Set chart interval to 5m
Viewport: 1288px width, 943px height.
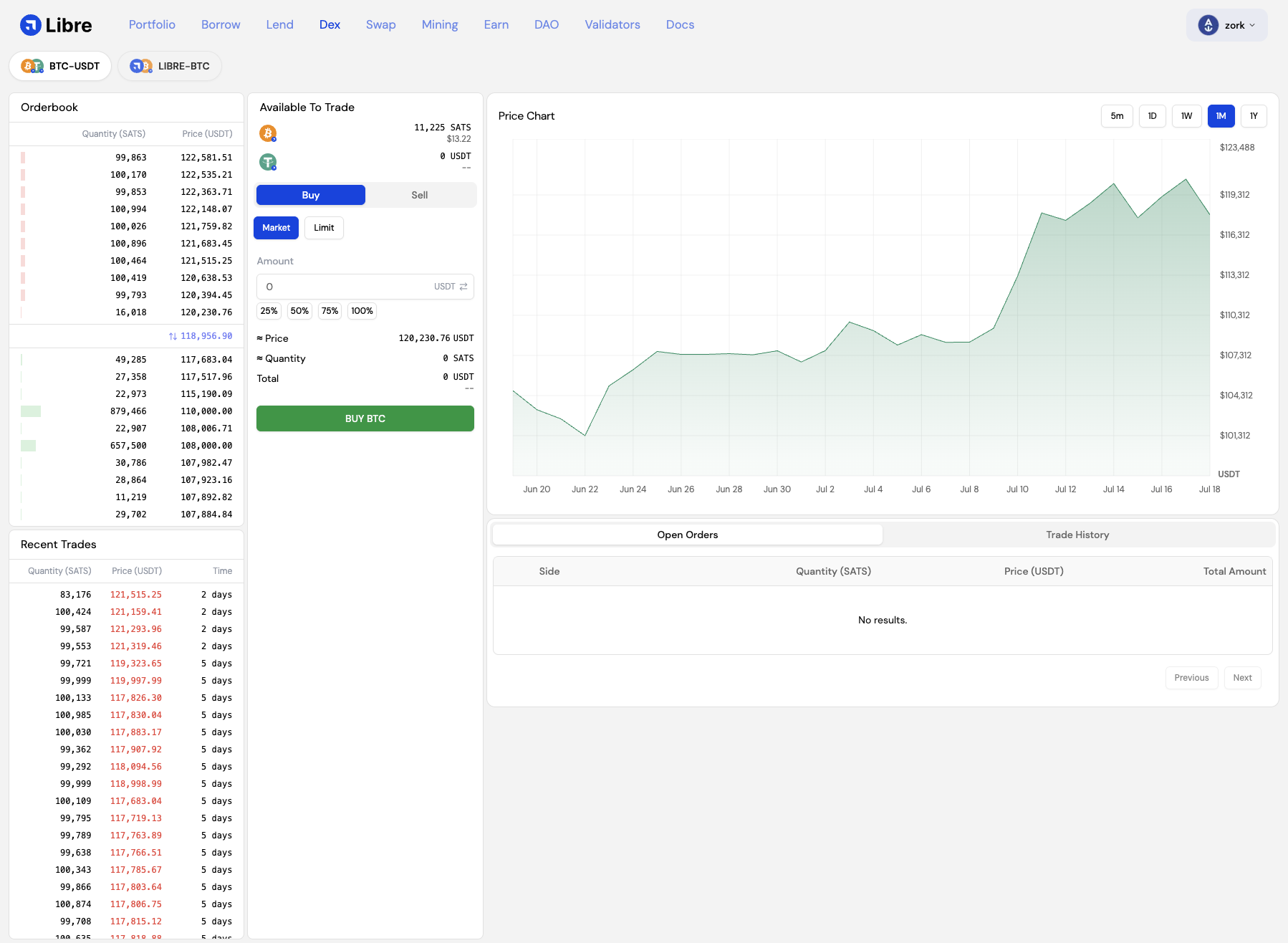pos(1117,116)
